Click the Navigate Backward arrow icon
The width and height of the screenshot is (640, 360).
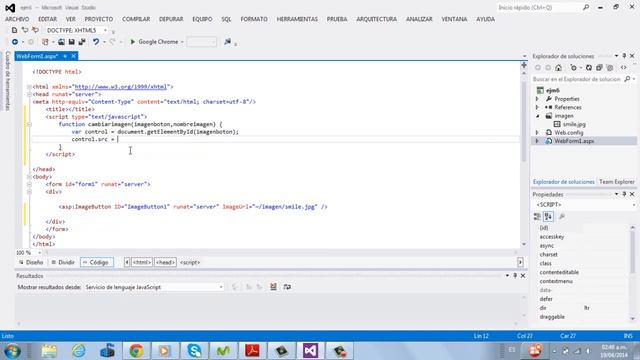point(15,42)
